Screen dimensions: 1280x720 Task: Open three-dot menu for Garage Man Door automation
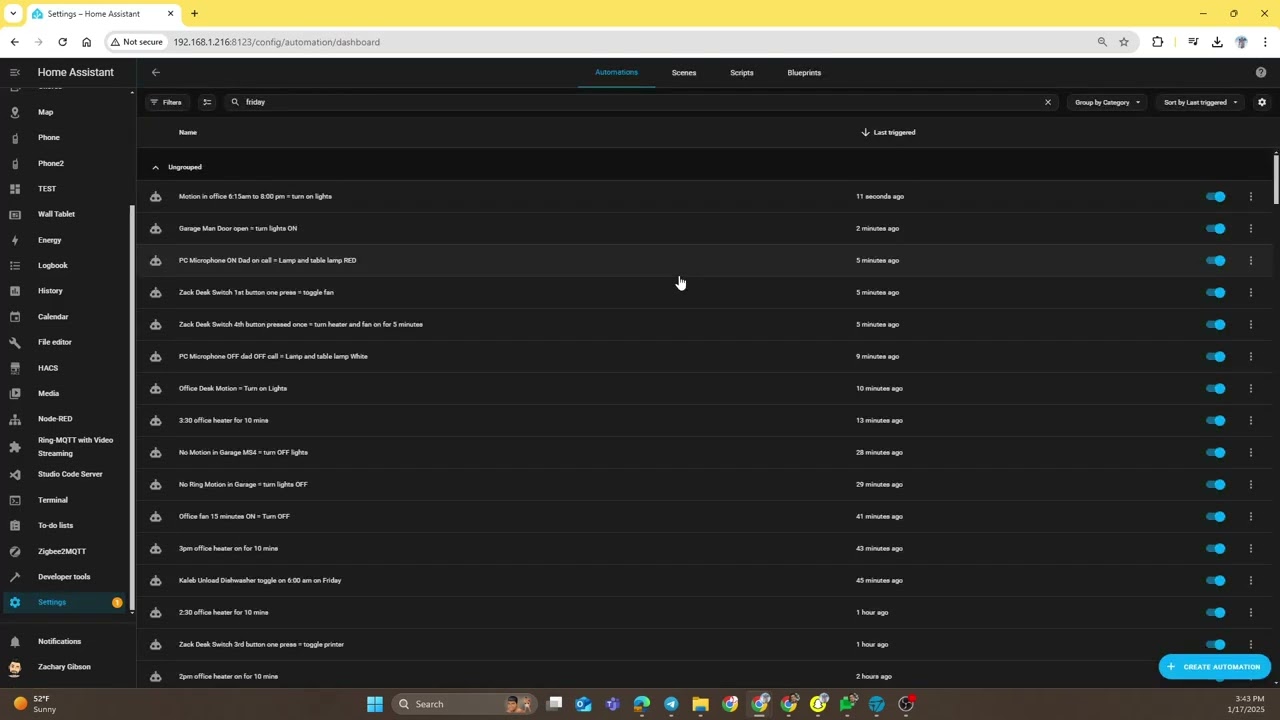point(1251,229)
